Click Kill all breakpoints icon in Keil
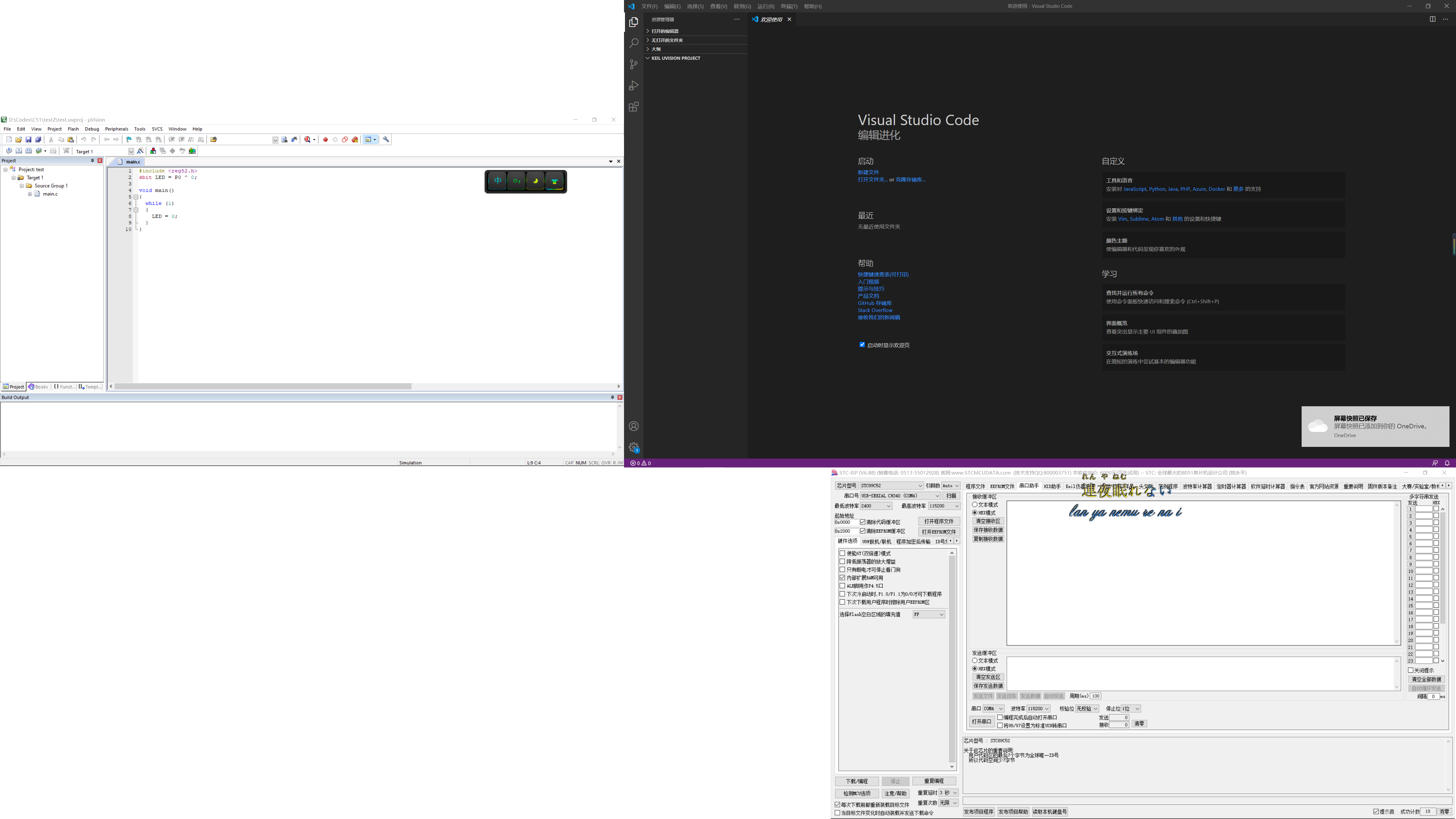The height and width of the screenshot is (819, 1456). click(x=355, y=140)
